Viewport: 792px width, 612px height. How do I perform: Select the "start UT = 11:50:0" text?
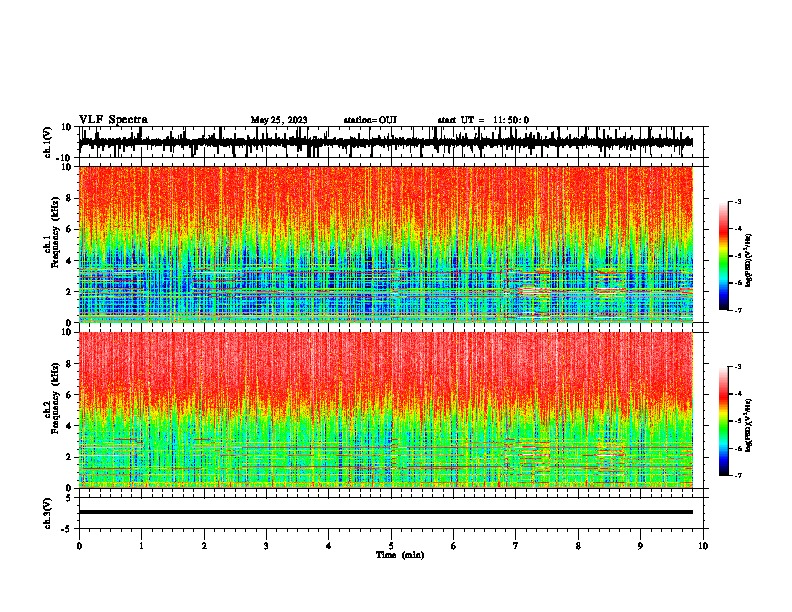(x=483, y=120)
